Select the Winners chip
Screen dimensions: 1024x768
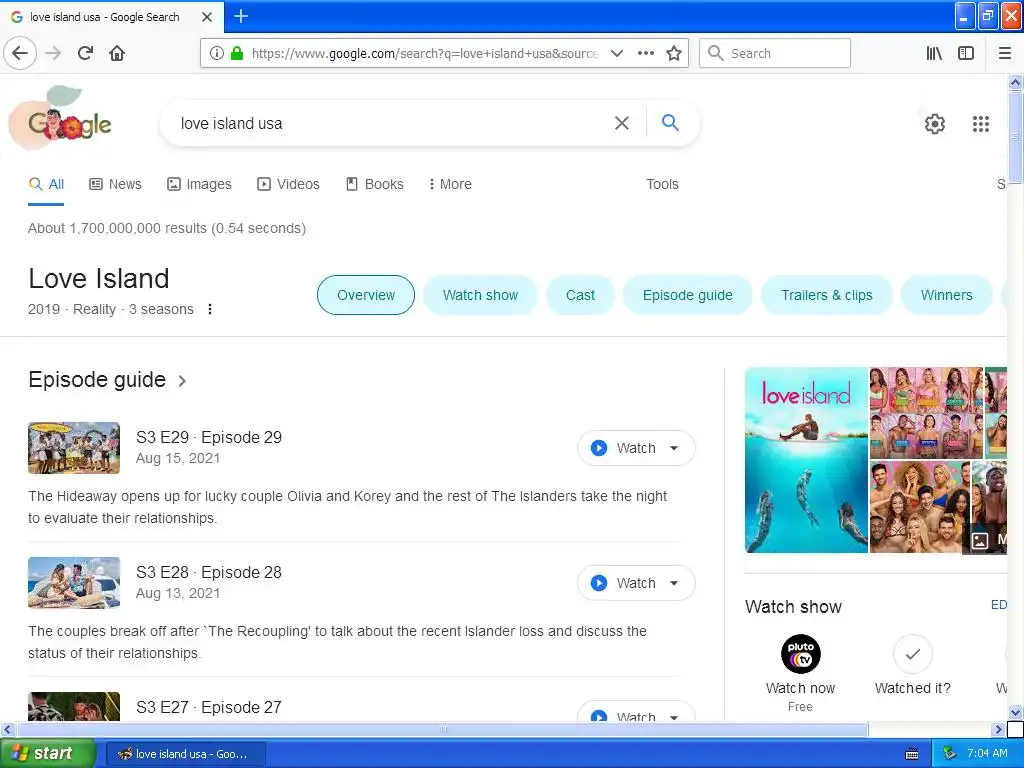946,295
